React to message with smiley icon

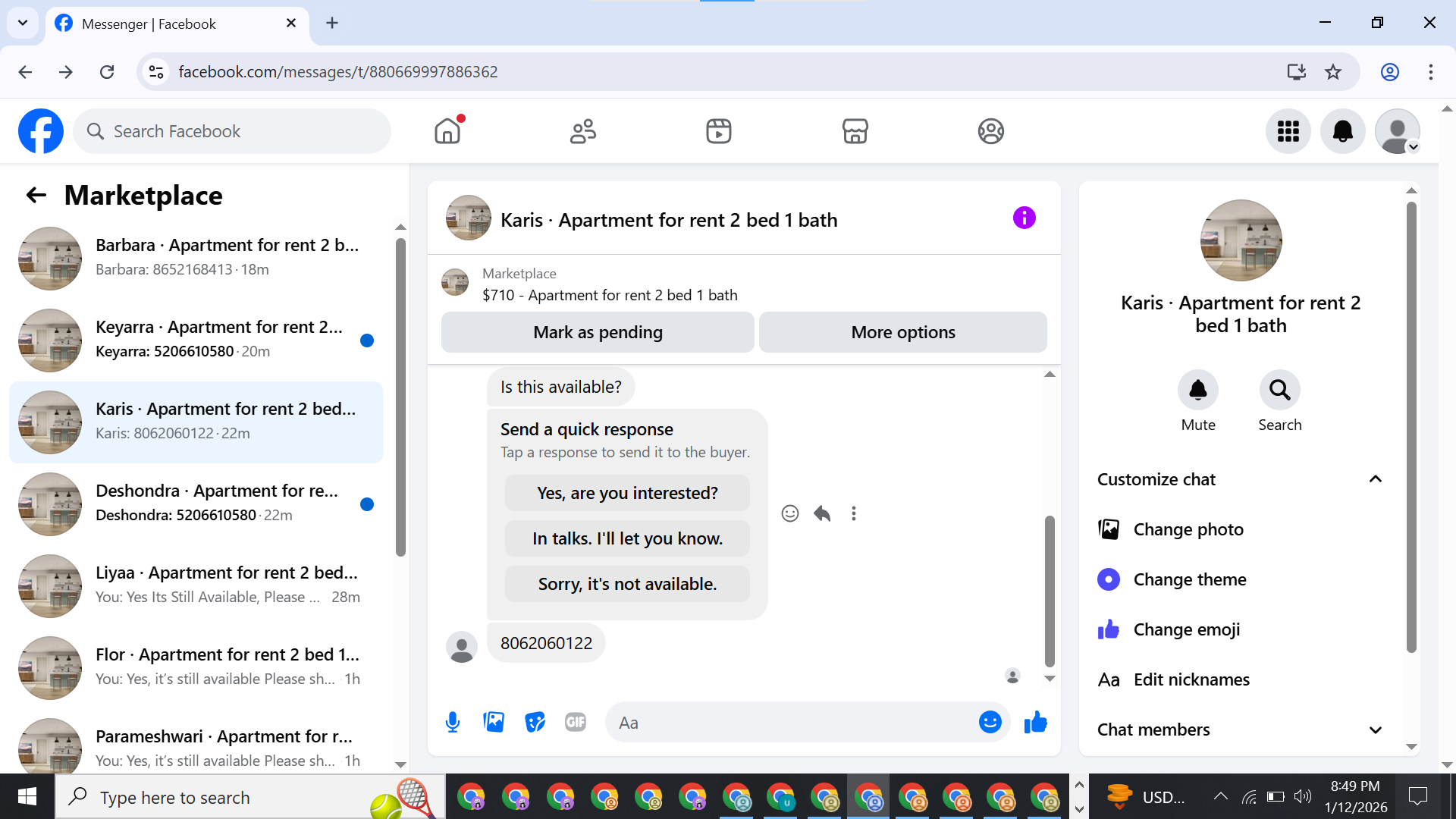pyautogui.click(x=789, y=513)
